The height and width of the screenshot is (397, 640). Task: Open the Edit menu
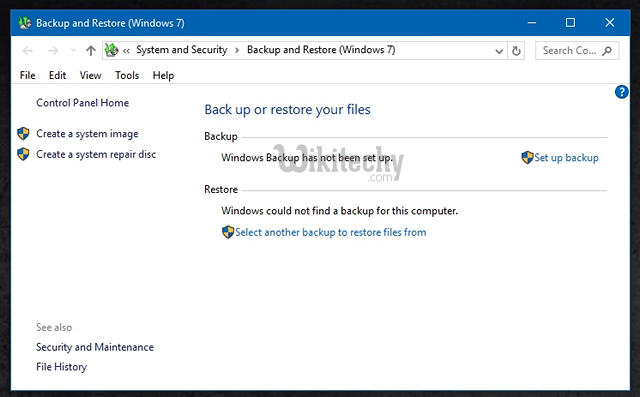tap(57, 75)
